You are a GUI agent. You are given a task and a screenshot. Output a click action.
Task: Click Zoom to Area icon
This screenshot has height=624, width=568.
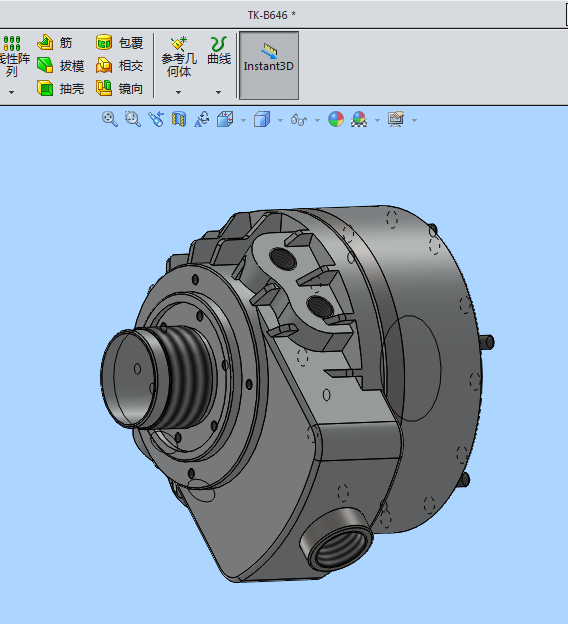pyautogui.click(x=133, y=119)
